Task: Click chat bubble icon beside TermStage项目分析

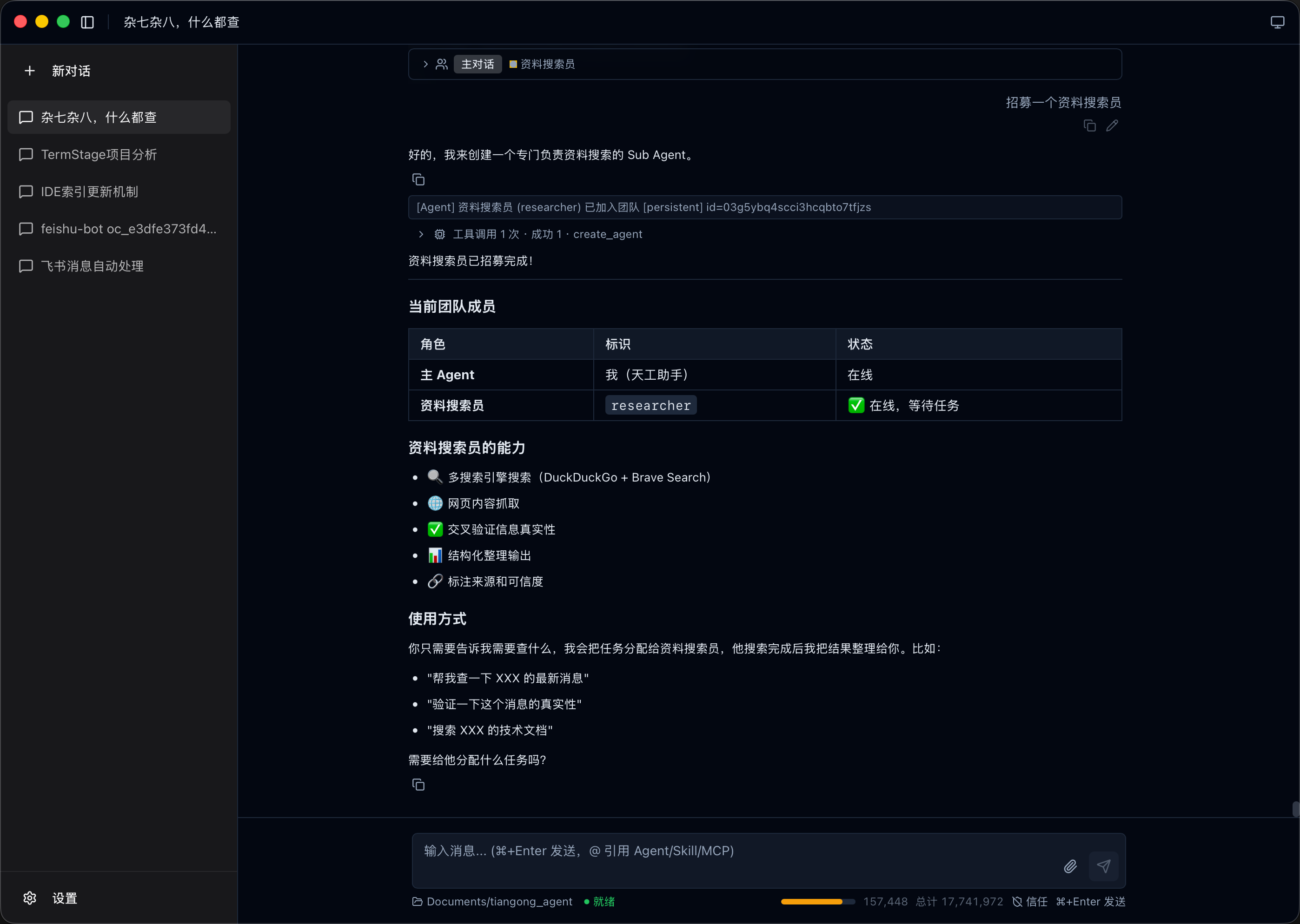Action: coord(26,155)
